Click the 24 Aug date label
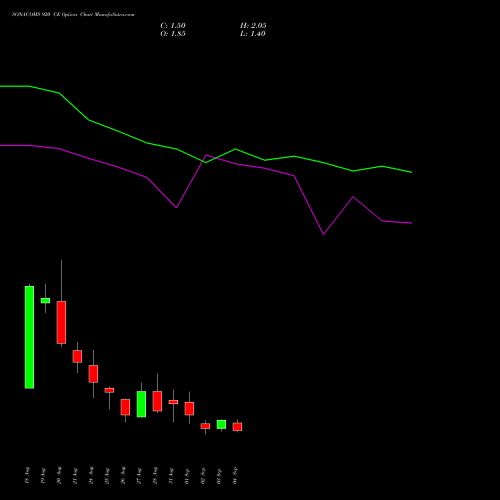Viewport: 500px width, 500px height. pos(91,475)
